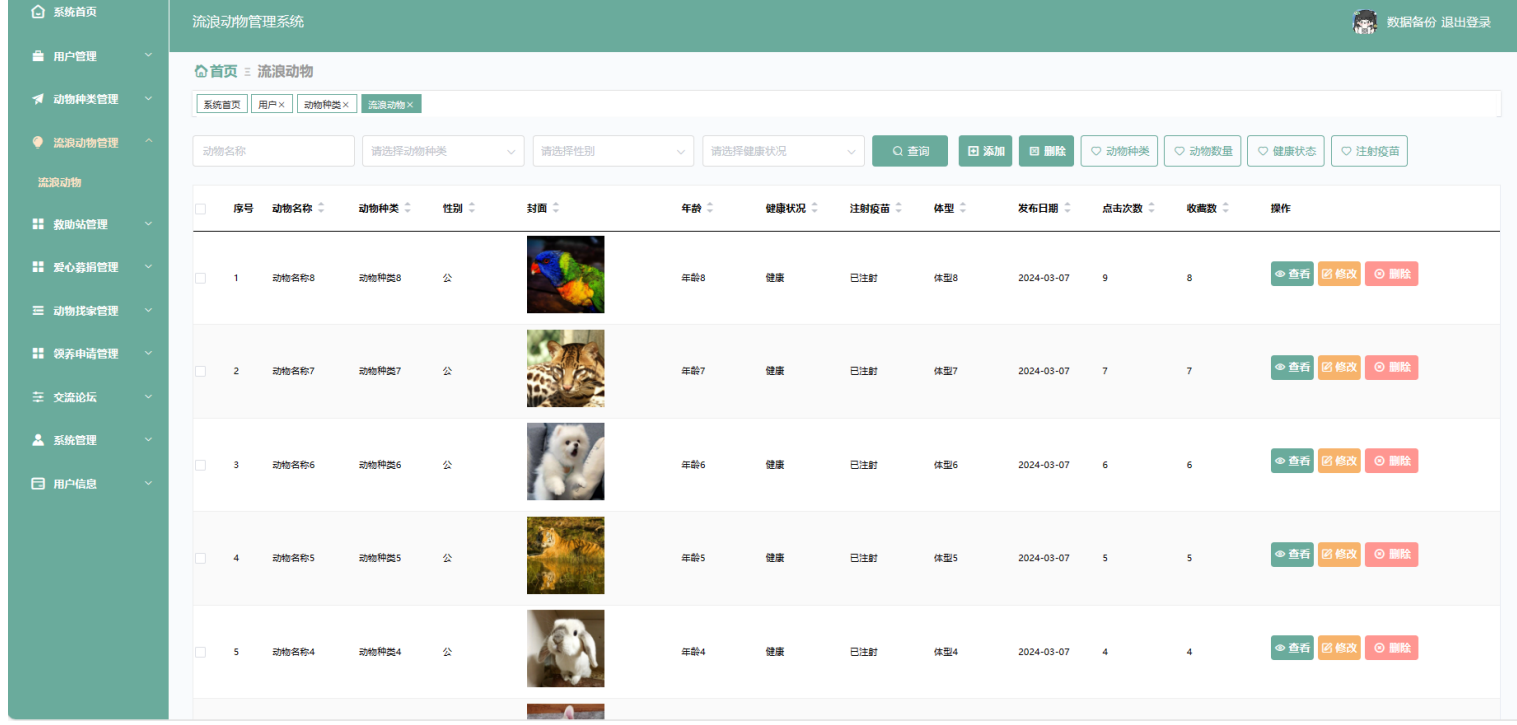The height and width of the screenshot is (725, 1517).
Task: Open the 注射疫苗 statistics button
Action: click(x=1369, y=151)
